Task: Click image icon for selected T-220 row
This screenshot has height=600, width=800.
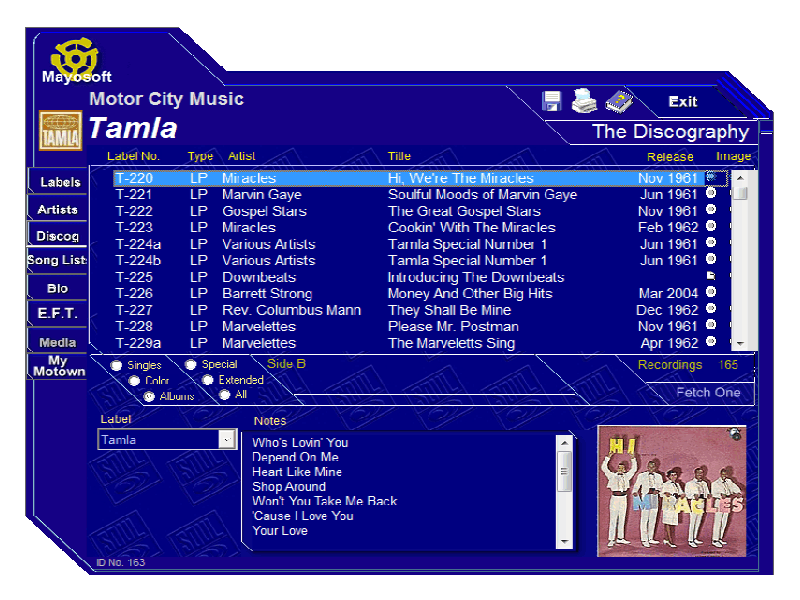Action: [713, 177]
